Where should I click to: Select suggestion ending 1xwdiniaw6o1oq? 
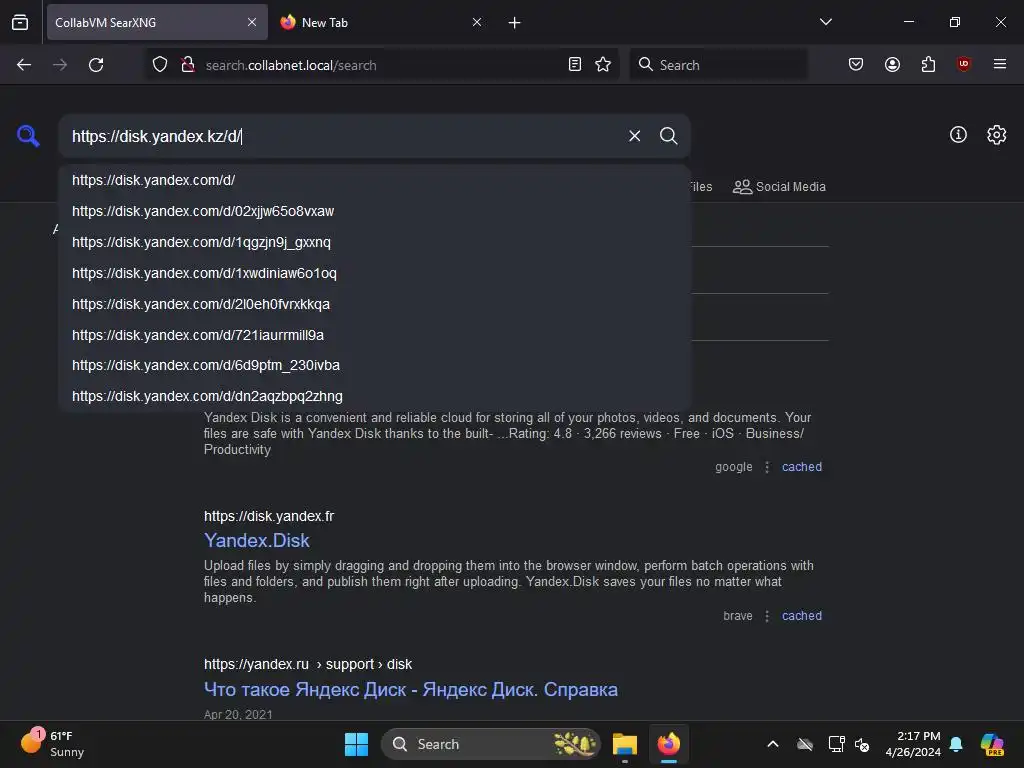(374, 273)
